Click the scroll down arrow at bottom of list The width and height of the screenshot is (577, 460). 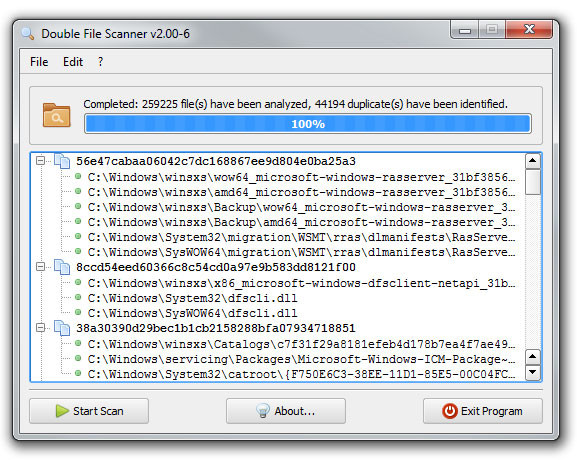pos(533,372)
